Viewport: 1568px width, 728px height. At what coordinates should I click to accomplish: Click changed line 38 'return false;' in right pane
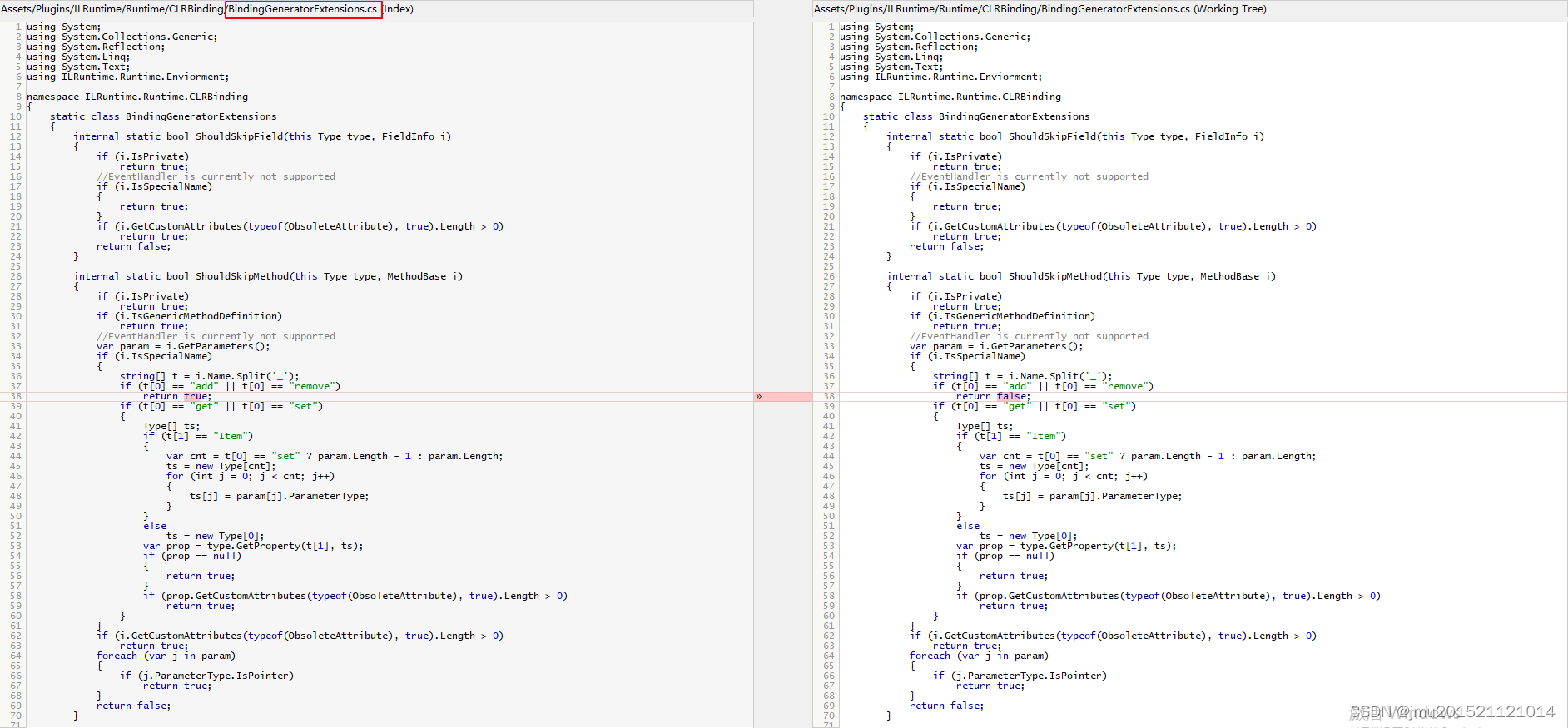[x=993, y=397]
